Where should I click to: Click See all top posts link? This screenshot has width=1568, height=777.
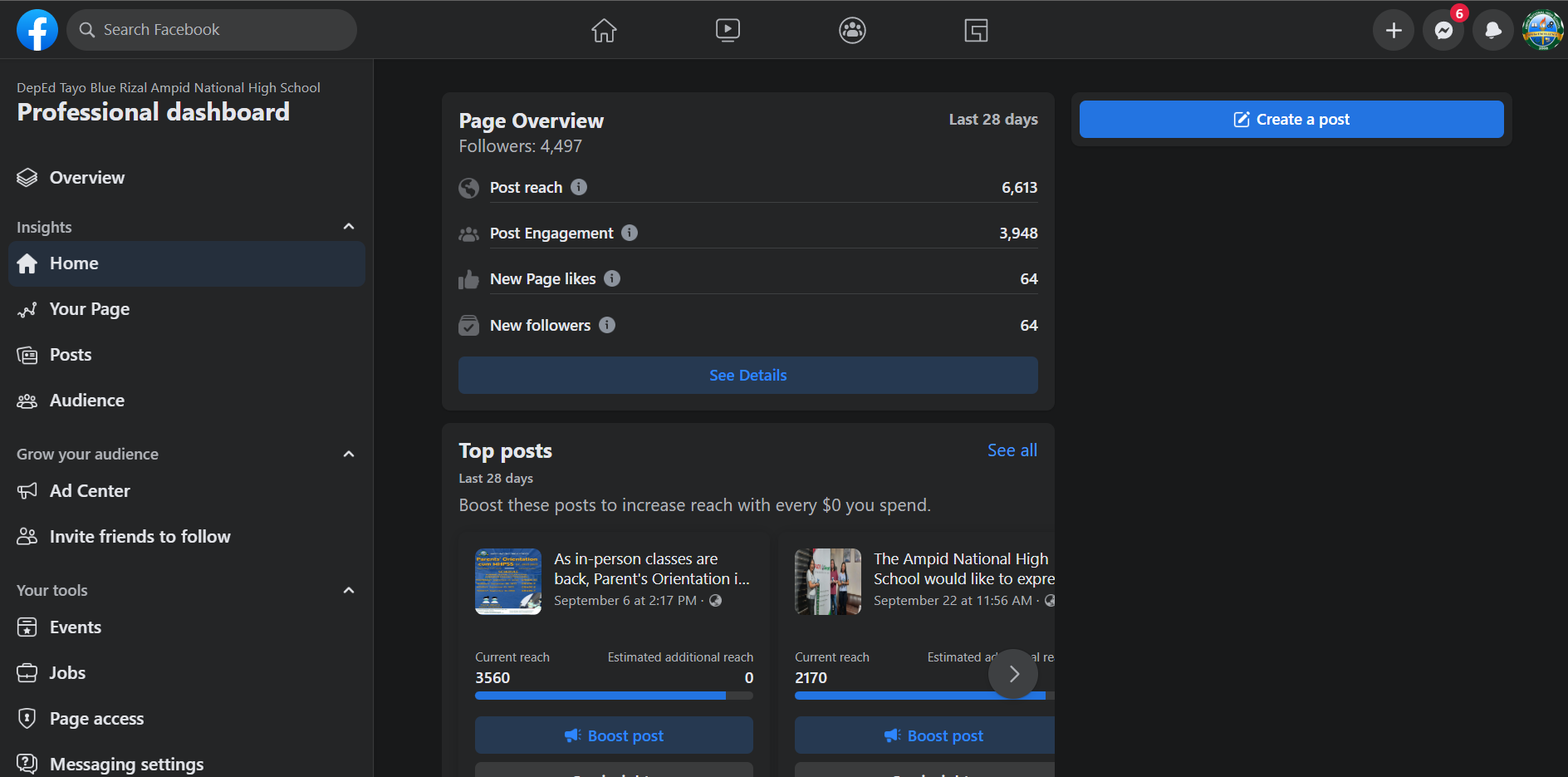1012,450
